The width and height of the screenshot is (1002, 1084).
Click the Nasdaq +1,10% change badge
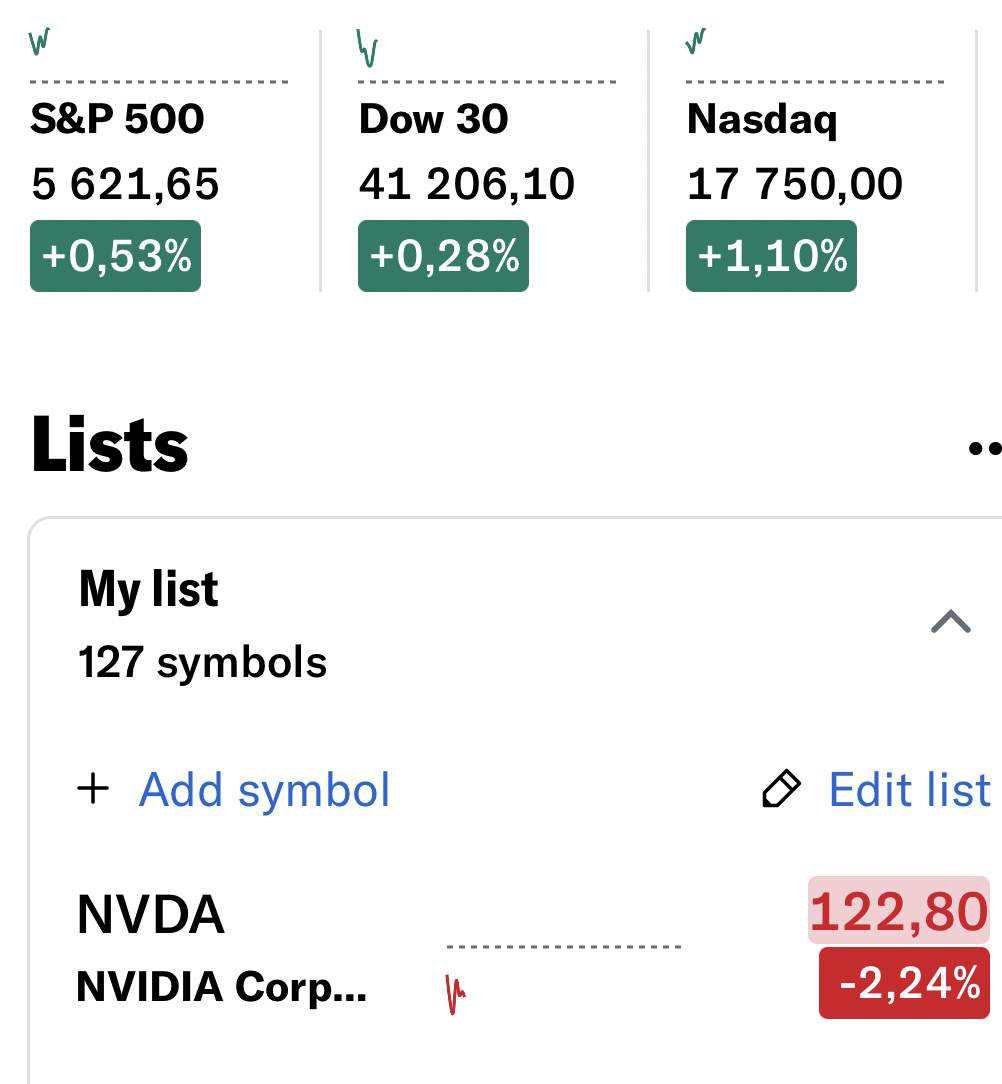pyautogui.click(x=771, y=257)
